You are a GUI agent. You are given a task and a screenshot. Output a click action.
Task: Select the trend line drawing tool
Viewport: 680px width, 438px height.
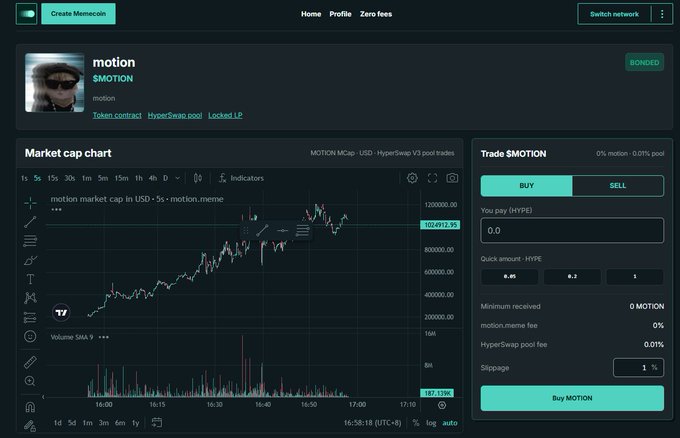click(x=30, y=222)
